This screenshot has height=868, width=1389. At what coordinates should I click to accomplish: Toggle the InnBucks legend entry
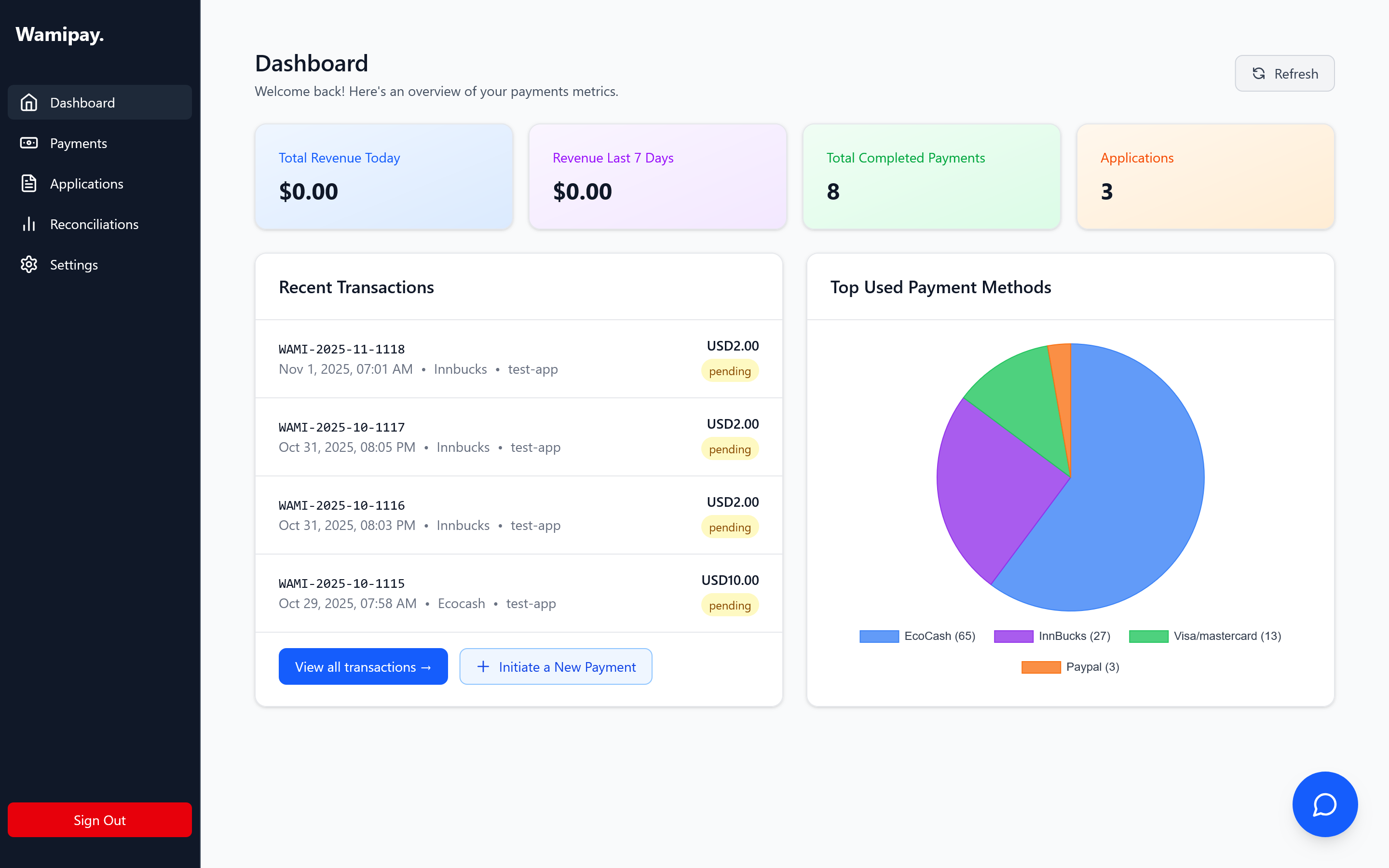(1052, 636)
